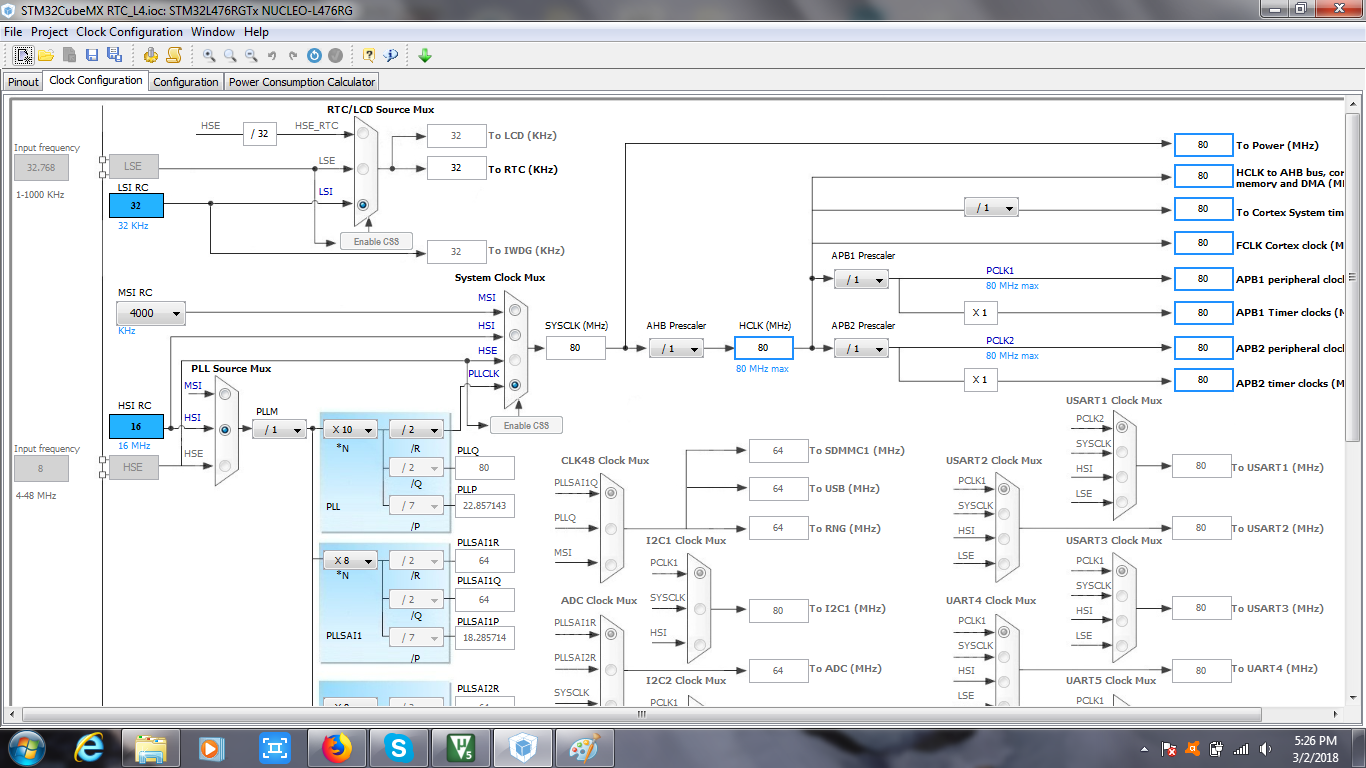
Task: Click the To Power (MHz) value box
Action: tap(1203, 145)
